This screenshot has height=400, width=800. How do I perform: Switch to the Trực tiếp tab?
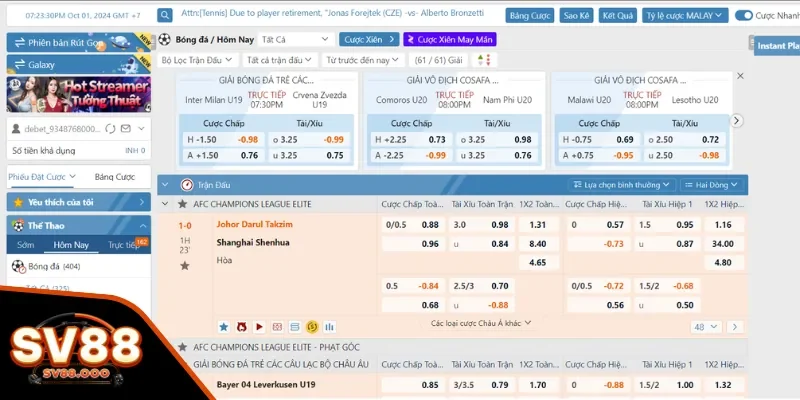pos(123,245)
